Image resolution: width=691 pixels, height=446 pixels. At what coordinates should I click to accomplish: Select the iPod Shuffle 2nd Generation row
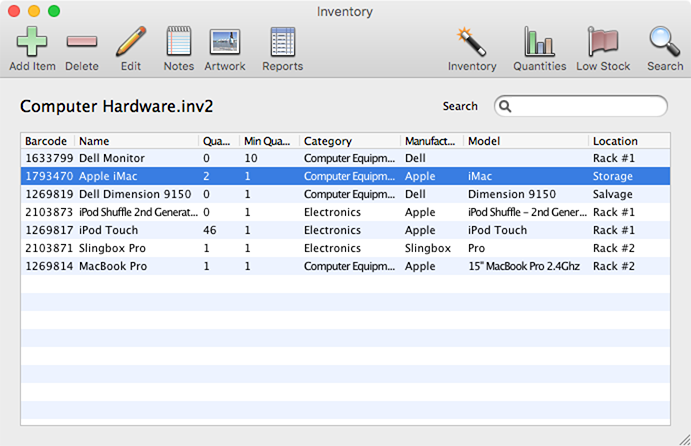[x=346, y=212]
